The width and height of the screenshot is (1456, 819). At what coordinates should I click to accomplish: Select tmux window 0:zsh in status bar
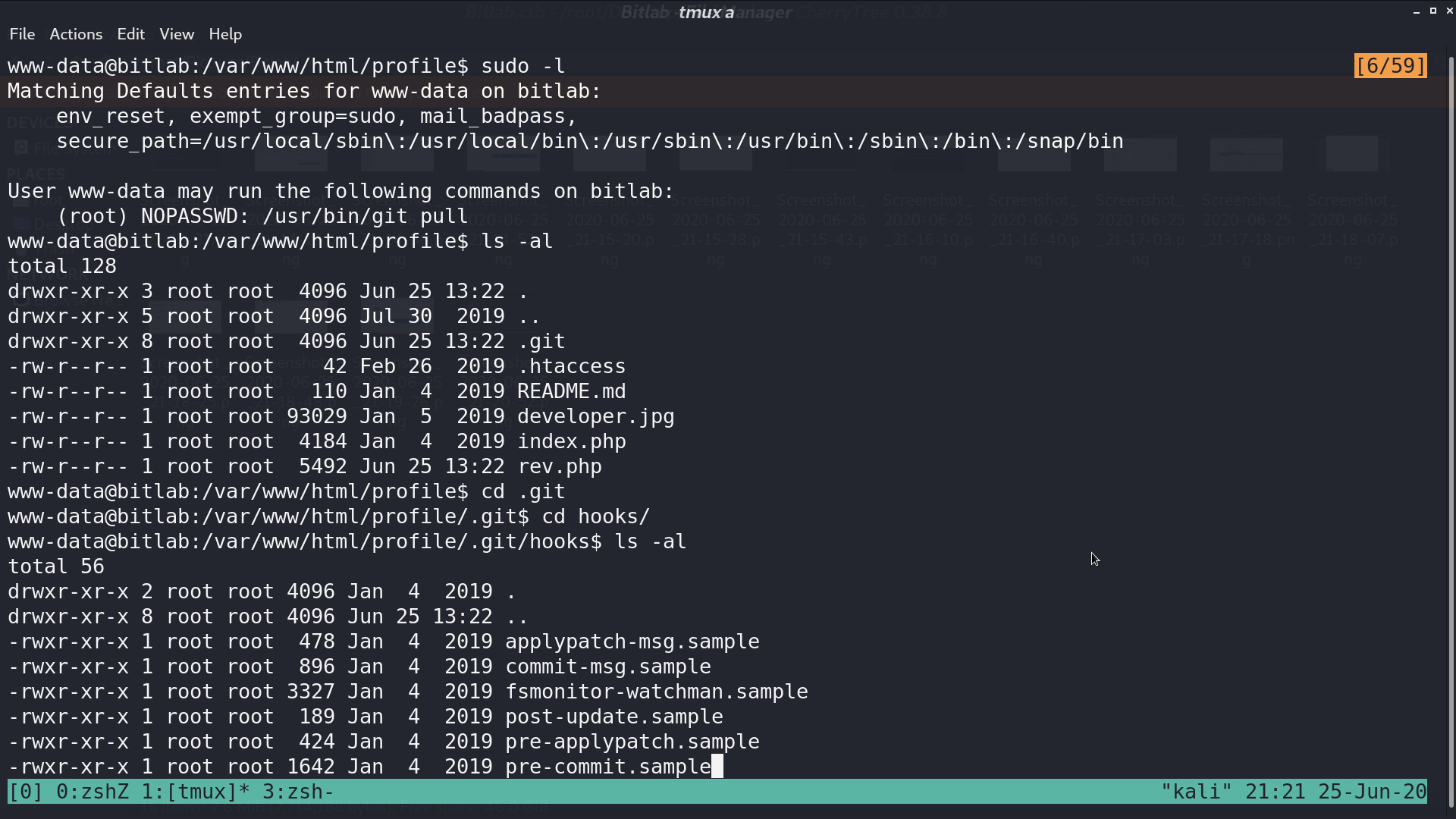coord(93,792)
